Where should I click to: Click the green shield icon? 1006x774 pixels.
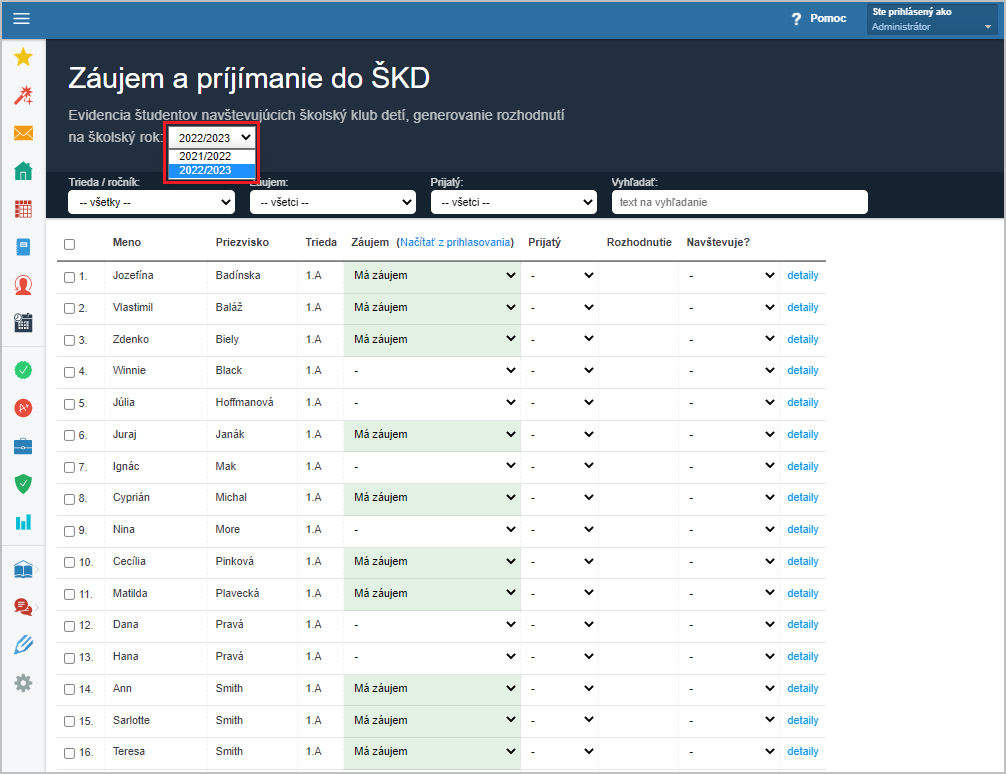tap(23, 484)
